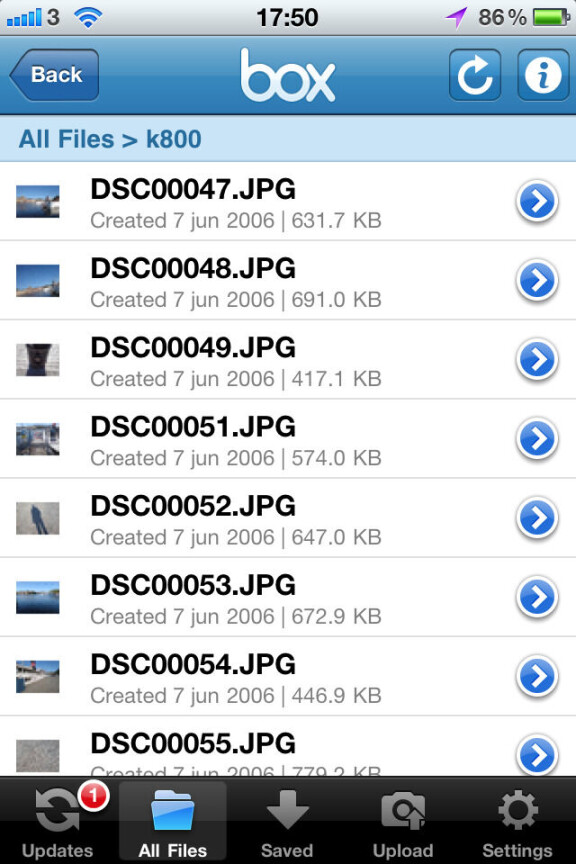576x864 pixels.
Task: Tap 'Created 7 jun 2006 | 672.9 KB'
Action: click(236, 617)
